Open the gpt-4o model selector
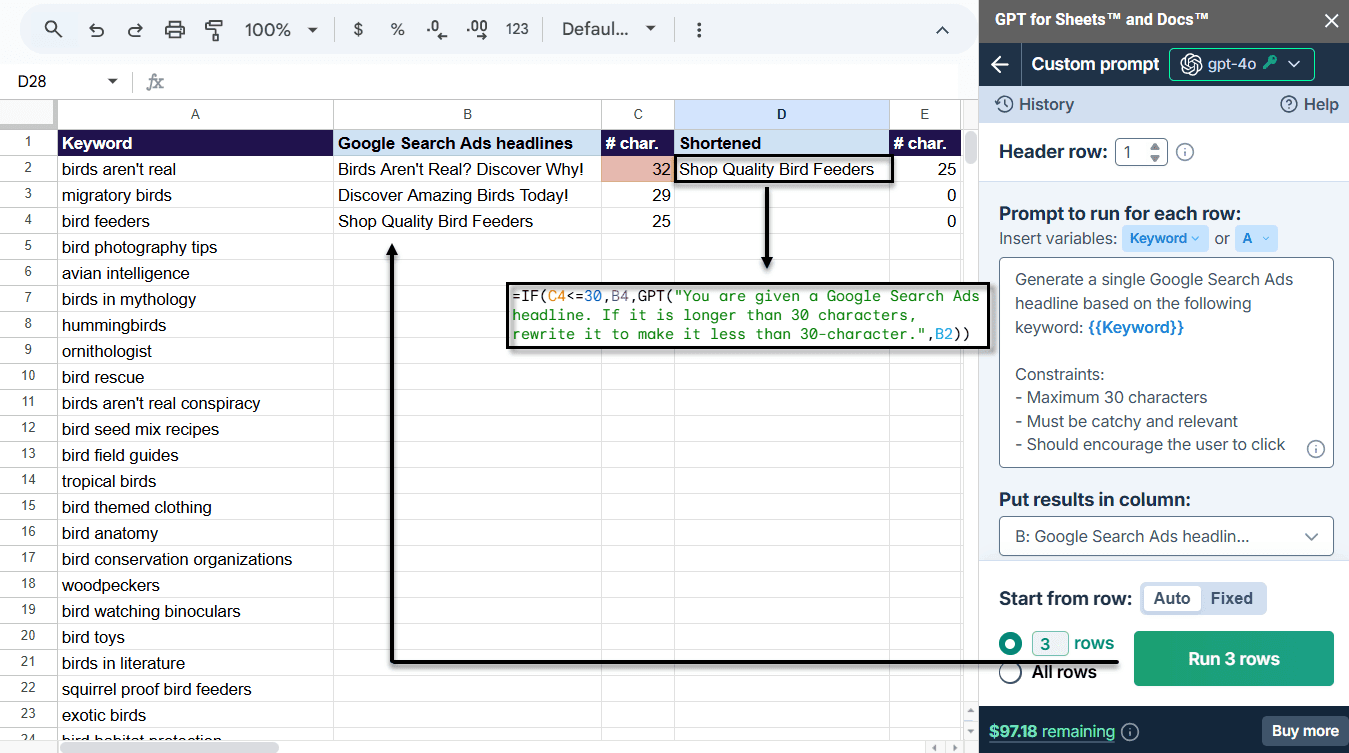 (x=1242, y=64)
